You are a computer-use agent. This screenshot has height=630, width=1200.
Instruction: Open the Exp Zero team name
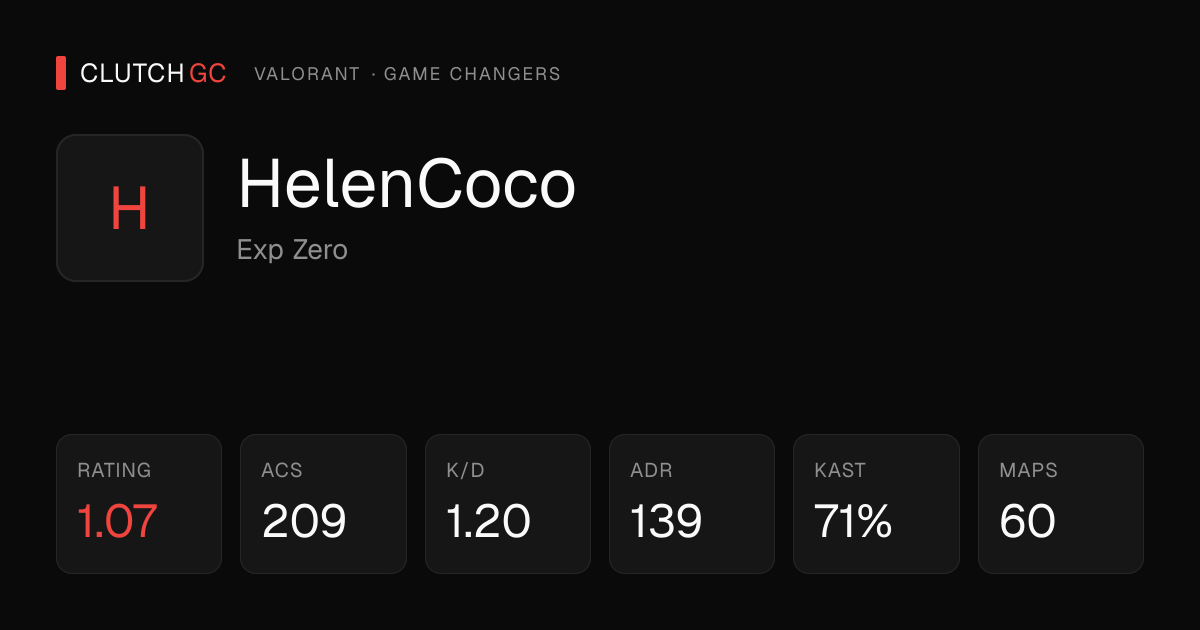coord(292,250)
